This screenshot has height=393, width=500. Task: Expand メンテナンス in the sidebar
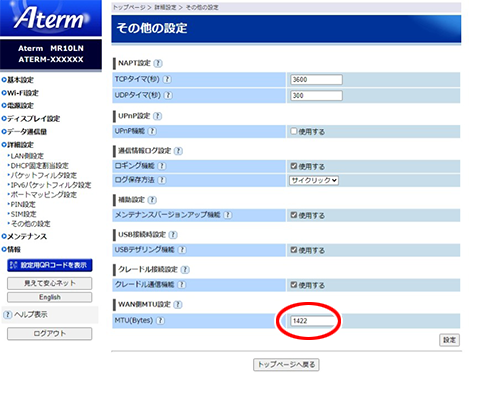click(x=24, y=236)
